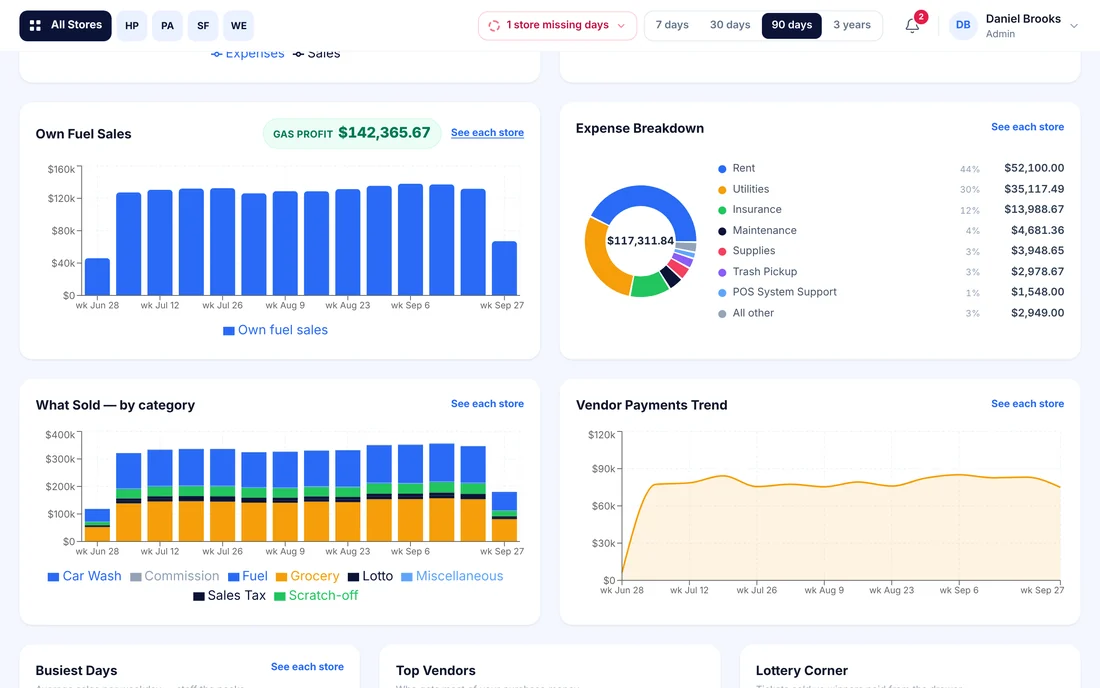
Task: Switch range to 30 days
Action: 730,25
